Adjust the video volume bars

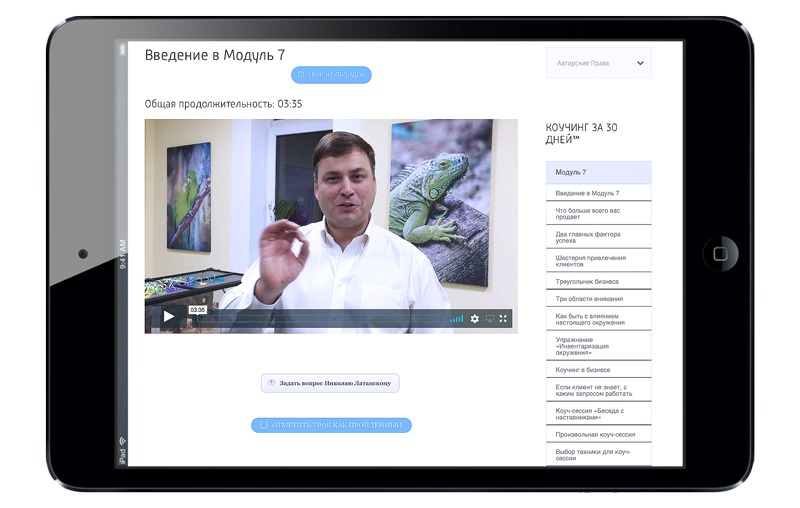click(x=456, y=319)
